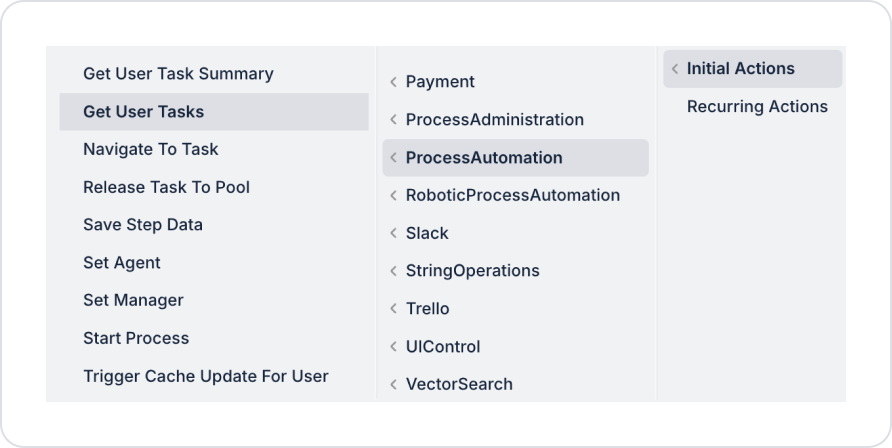
Task: Open the UIControl chevron arrow
Action: (x=394, y=347)
